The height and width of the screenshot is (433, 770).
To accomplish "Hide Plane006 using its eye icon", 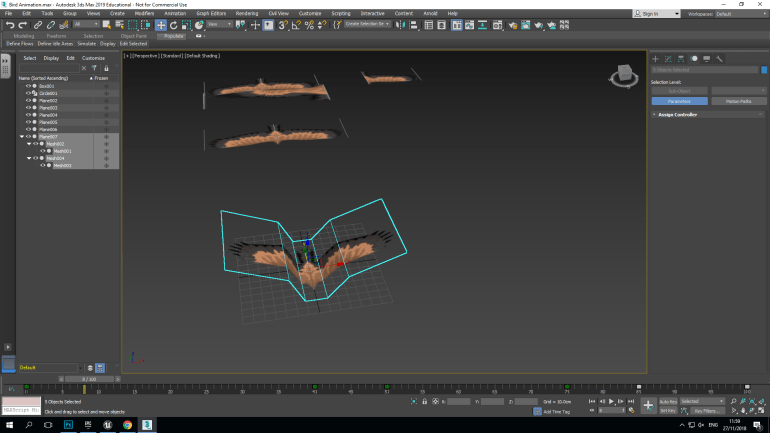I will (28, 129).
